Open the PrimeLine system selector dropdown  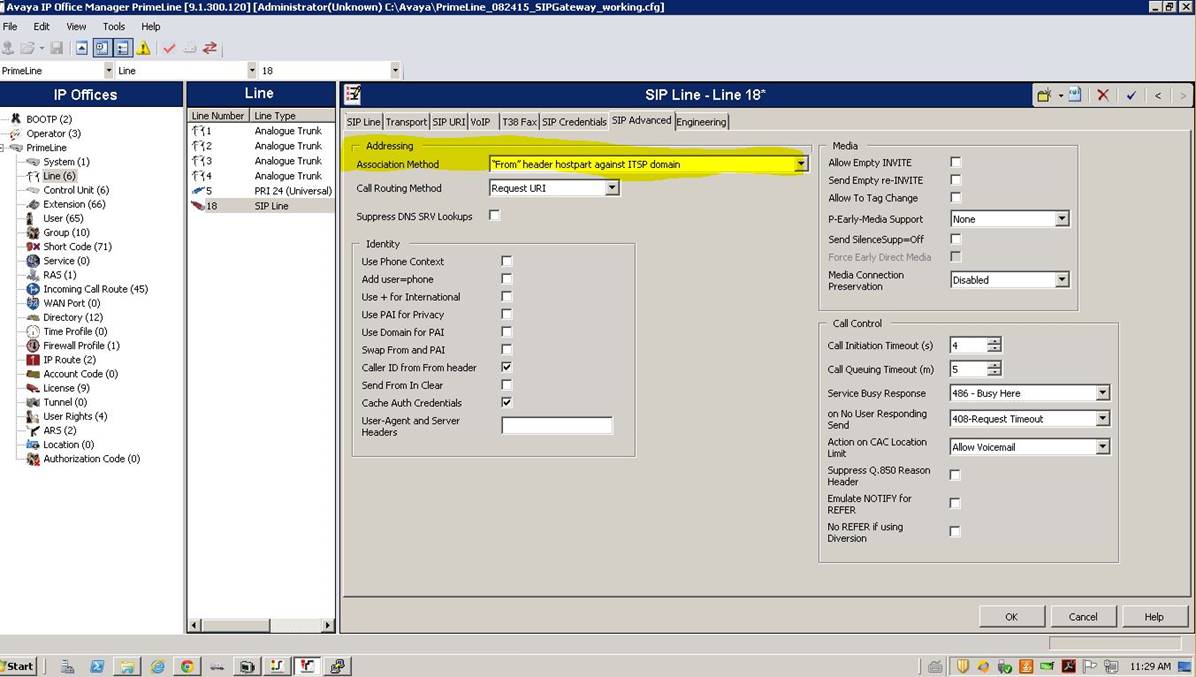(108, 70)
